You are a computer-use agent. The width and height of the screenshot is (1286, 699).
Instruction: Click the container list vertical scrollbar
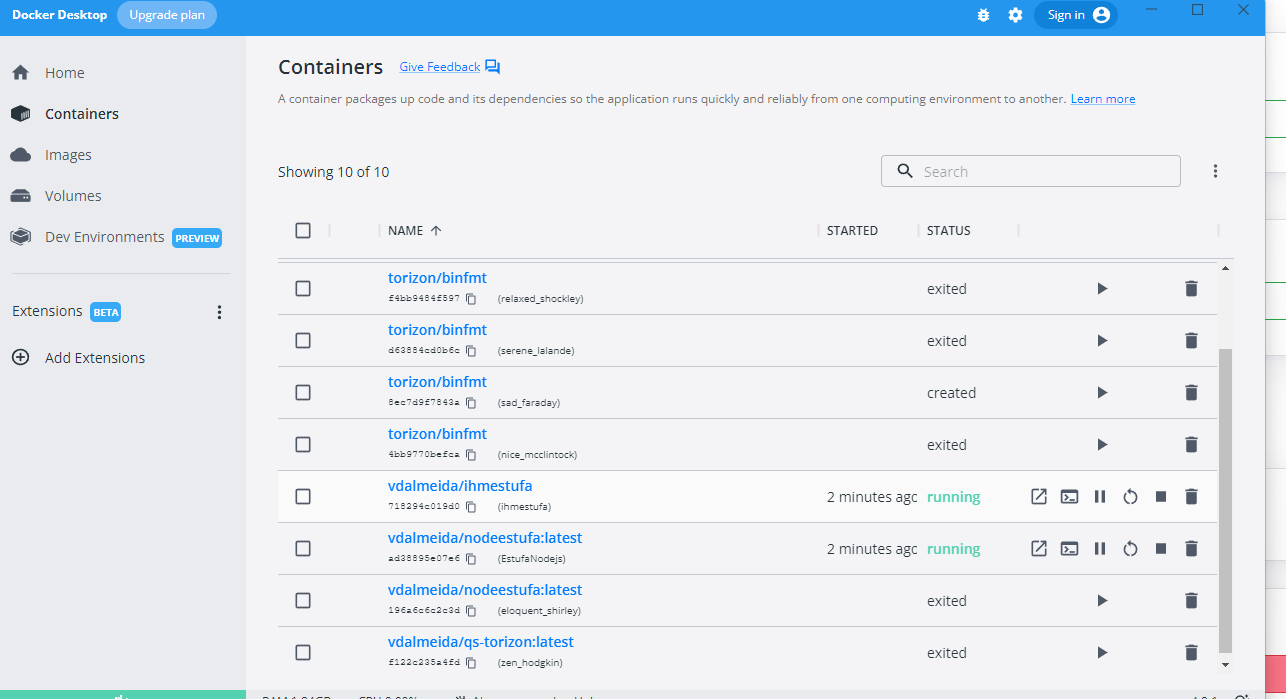coord(1225,500)
